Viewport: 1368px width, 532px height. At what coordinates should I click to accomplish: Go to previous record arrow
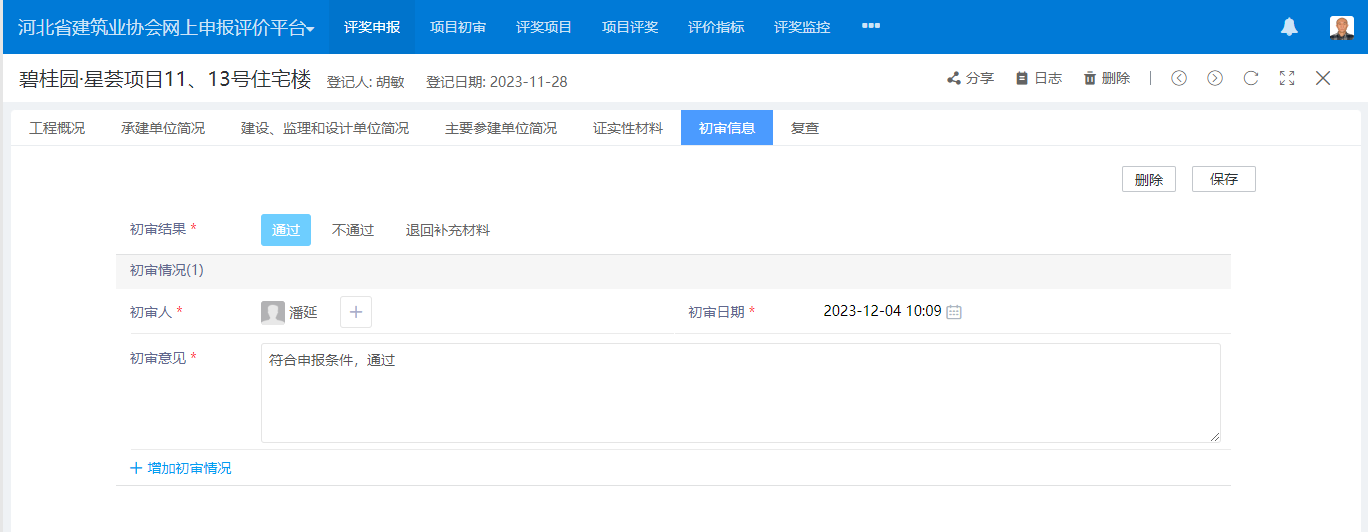pyautogui.click(x=1179, y=78)
